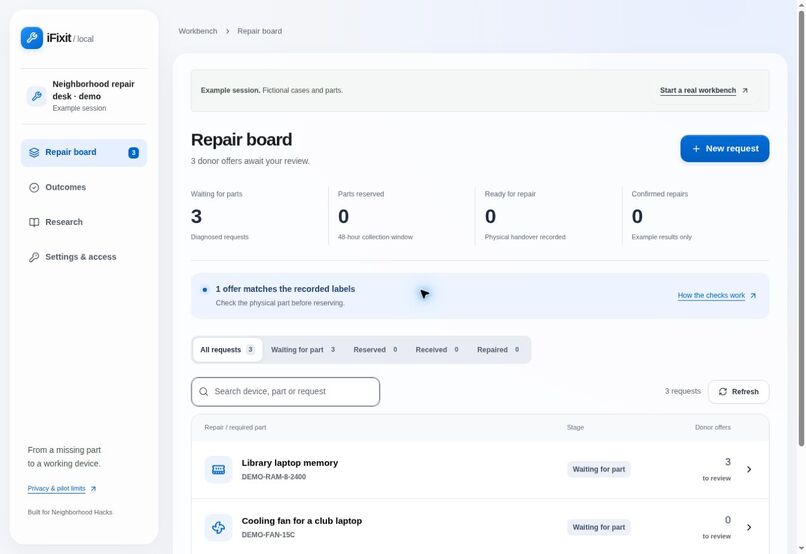Image resolution: width=806 pixels, height=554 pixels.
Task: Expand Library laptop memory row chevron
Action: 749,470
